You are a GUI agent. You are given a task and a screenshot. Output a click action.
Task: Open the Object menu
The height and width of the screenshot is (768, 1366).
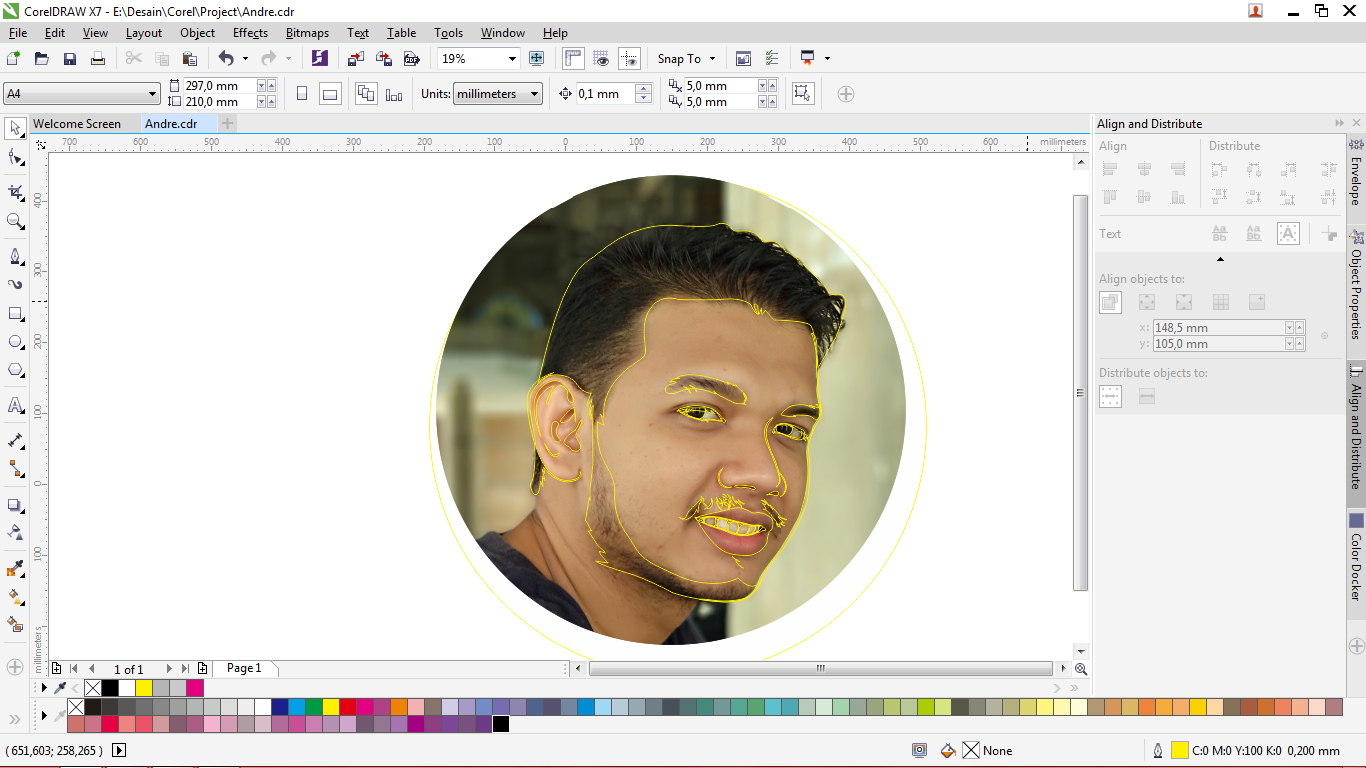coord(197,33)
